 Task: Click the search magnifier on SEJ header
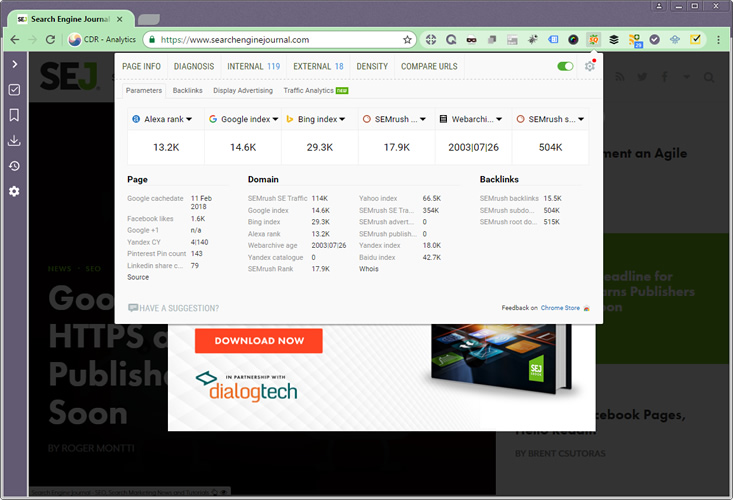709,77
